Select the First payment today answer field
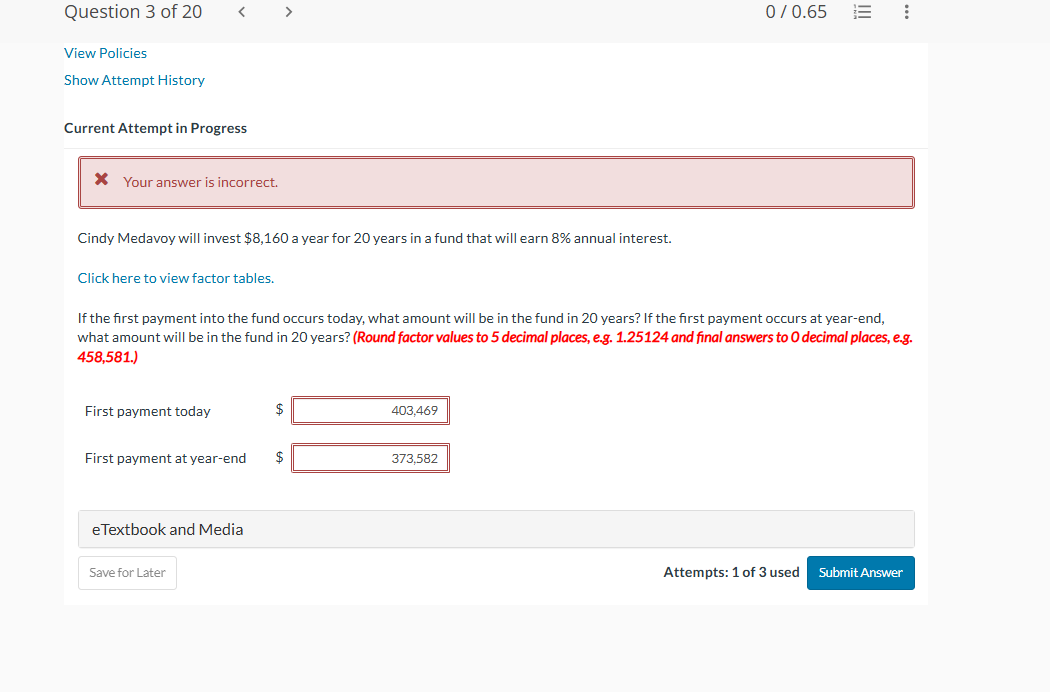 coord(370,410)
